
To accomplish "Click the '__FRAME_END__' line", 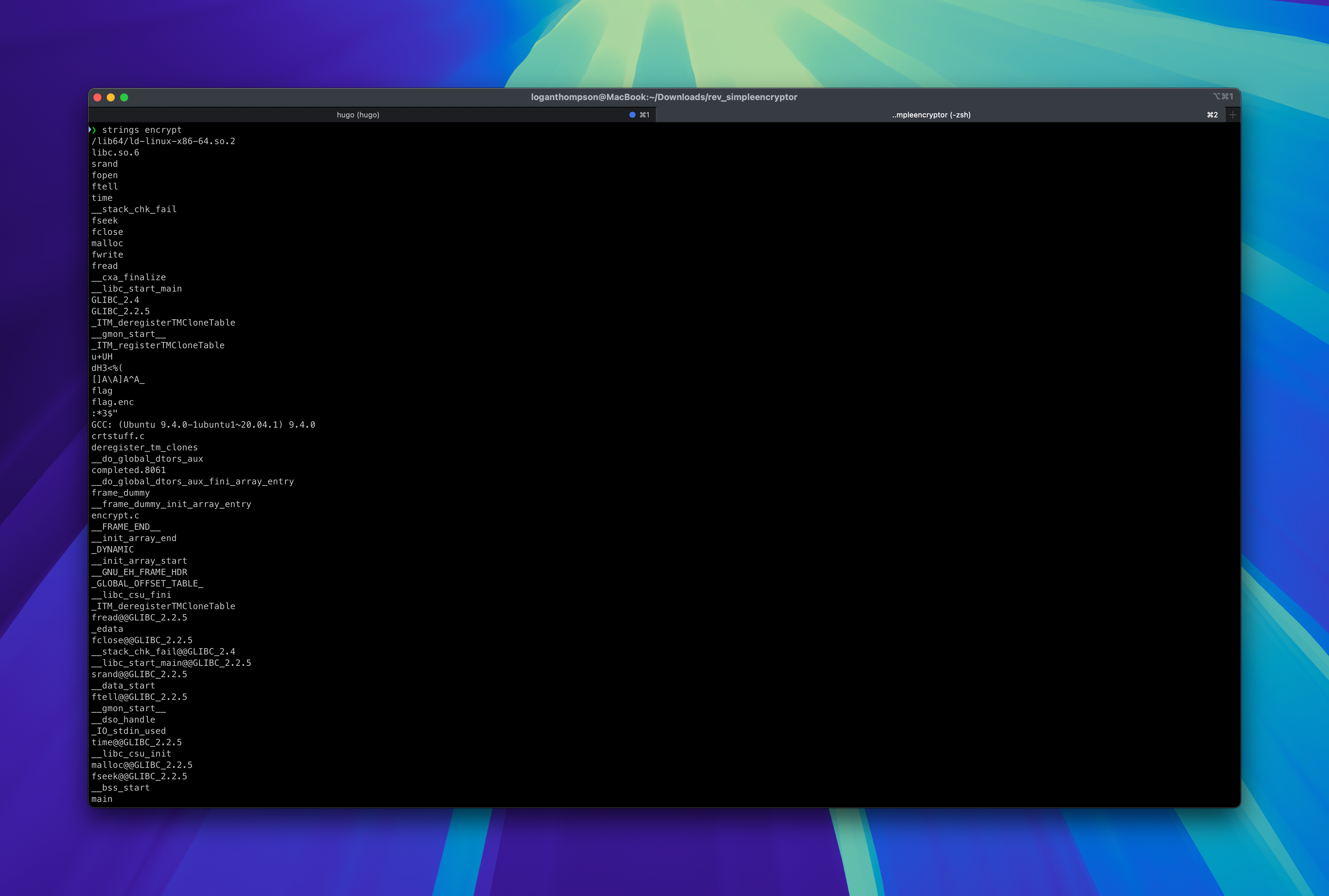I will point(126,527).
